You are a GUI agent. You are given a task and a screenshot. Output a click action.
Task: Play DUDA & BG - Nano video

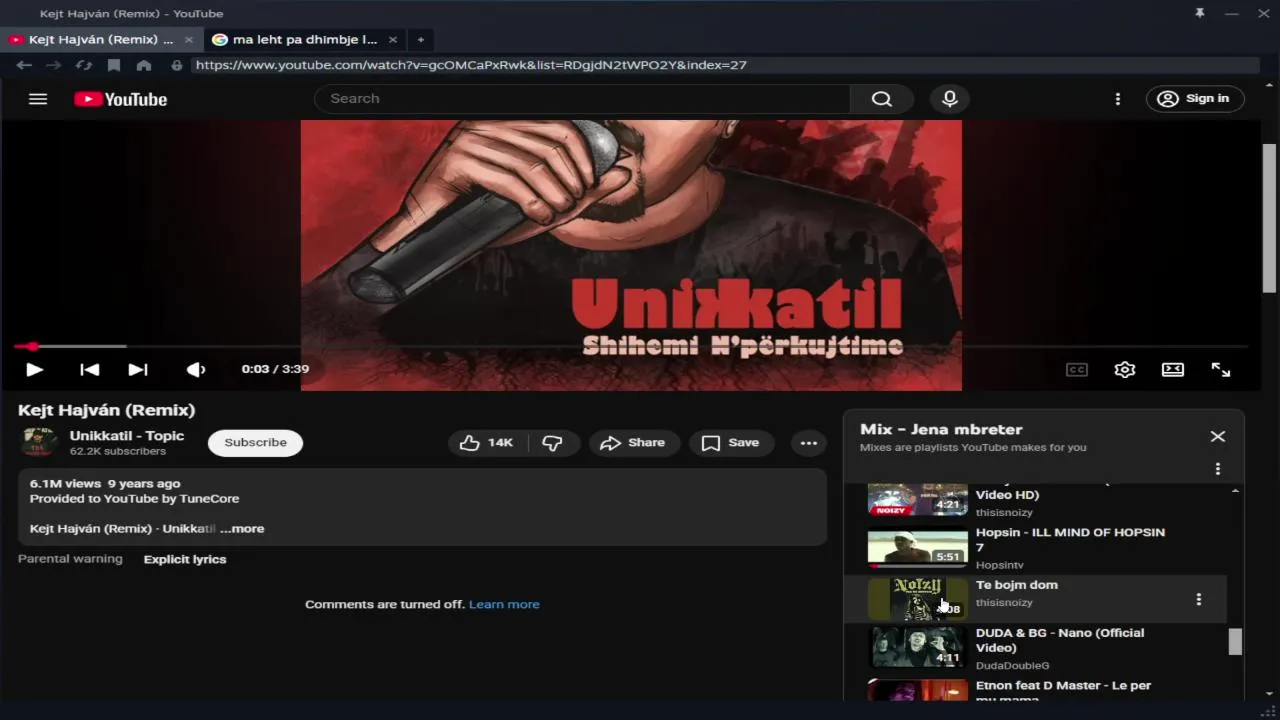coord(1035,648)
